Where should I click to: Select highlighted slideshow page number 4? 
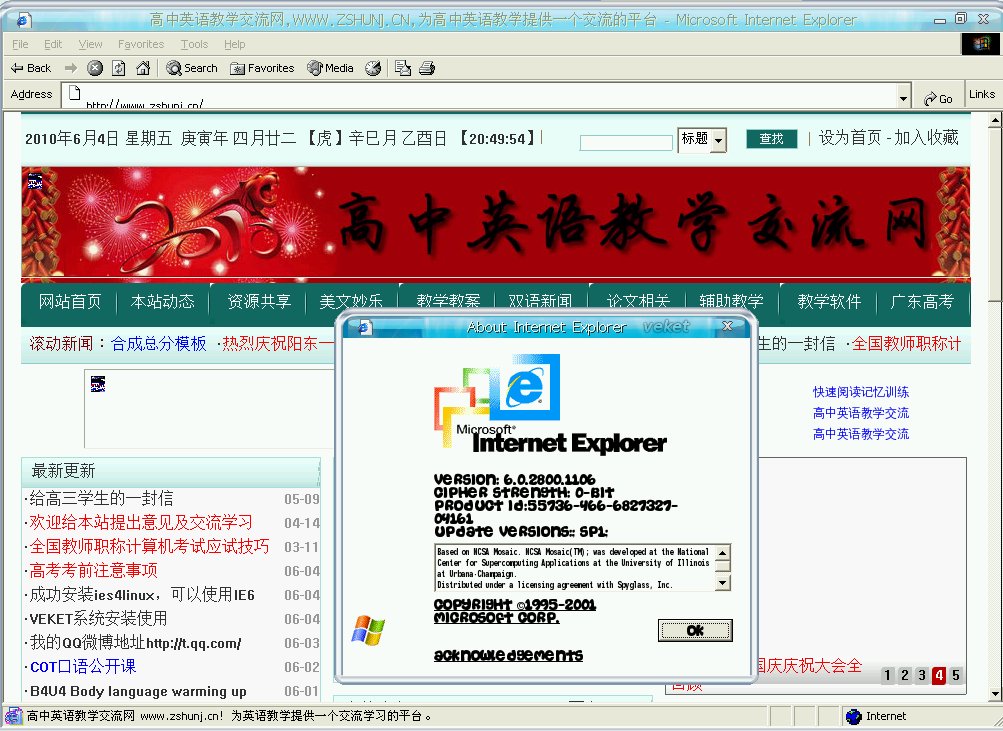pyautogui.click(x=939, y=675)
